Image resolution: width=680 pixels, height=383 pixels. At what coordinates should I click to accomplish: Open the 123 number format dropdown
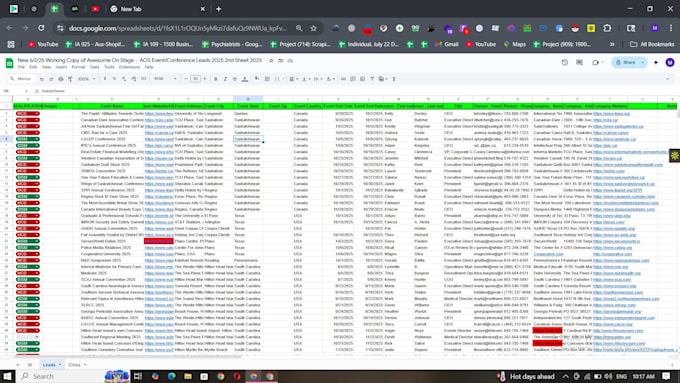tap(144, 79)
